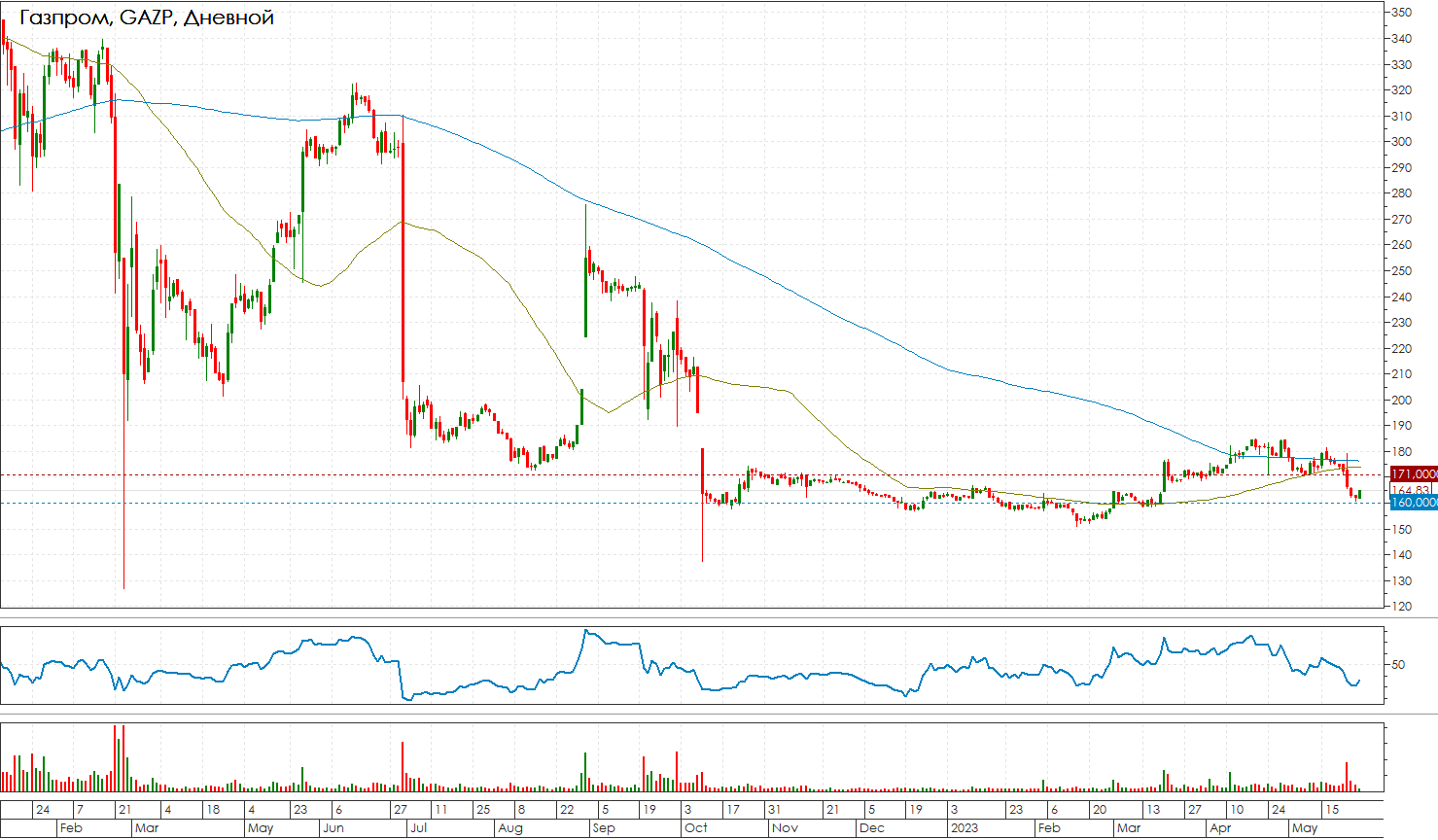Select price axis label 320
Viewport: 1438px width, 840px height.
1402,90
